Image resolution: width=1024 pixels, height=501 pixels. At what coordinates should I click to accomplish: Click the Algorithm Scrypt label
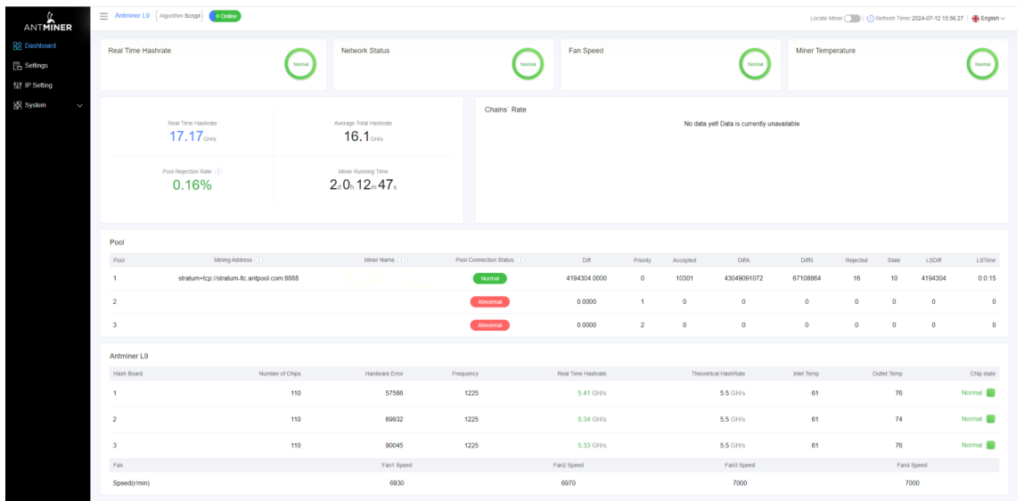tap(181, 16)
